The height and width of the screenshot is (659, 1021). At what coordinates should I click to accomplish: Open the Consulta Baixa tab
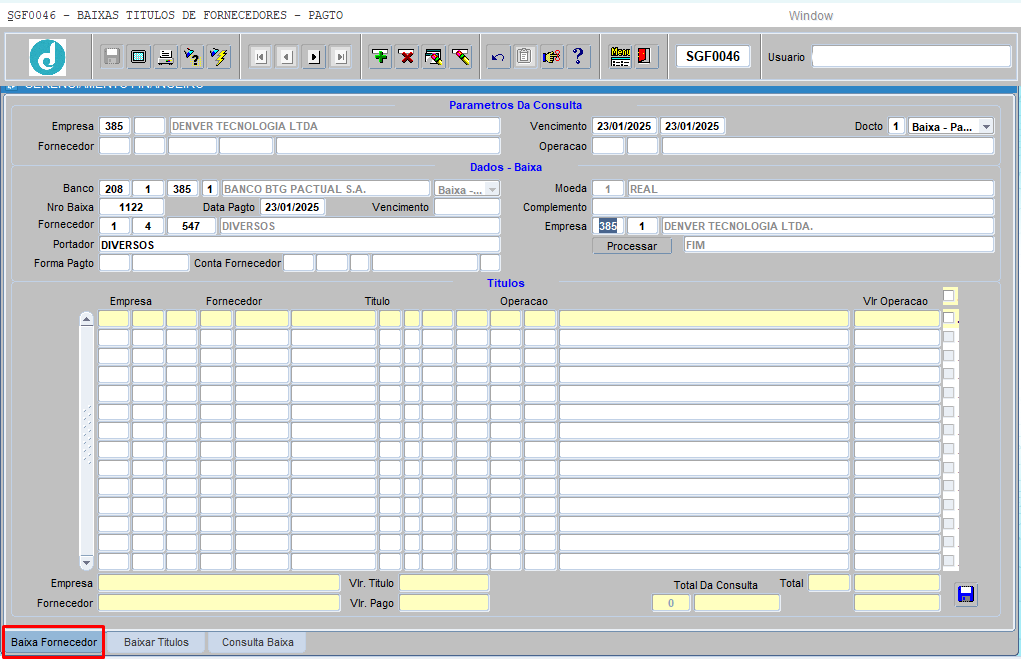click(258, 642)
